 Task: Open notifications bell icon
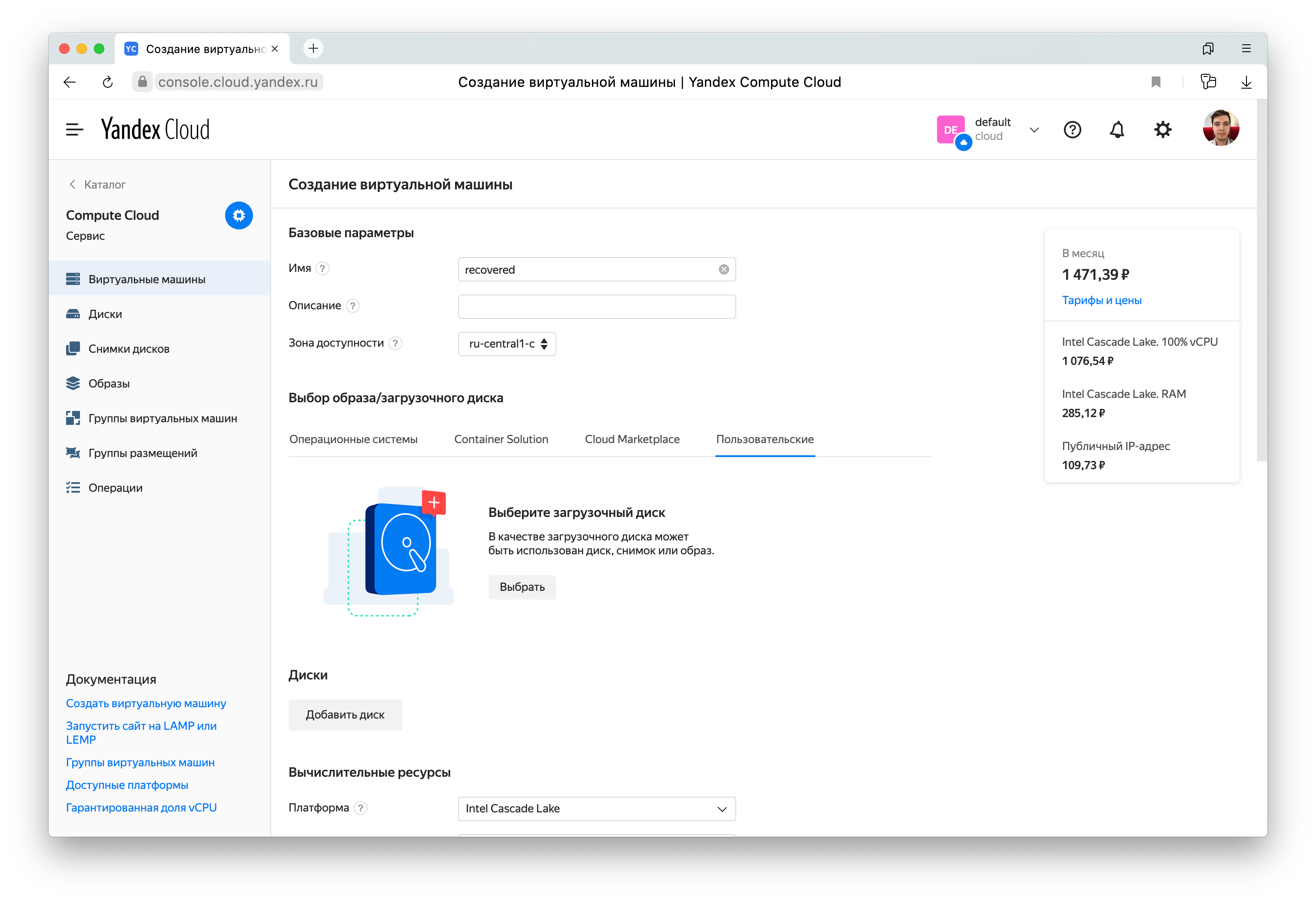(1117, 129)
